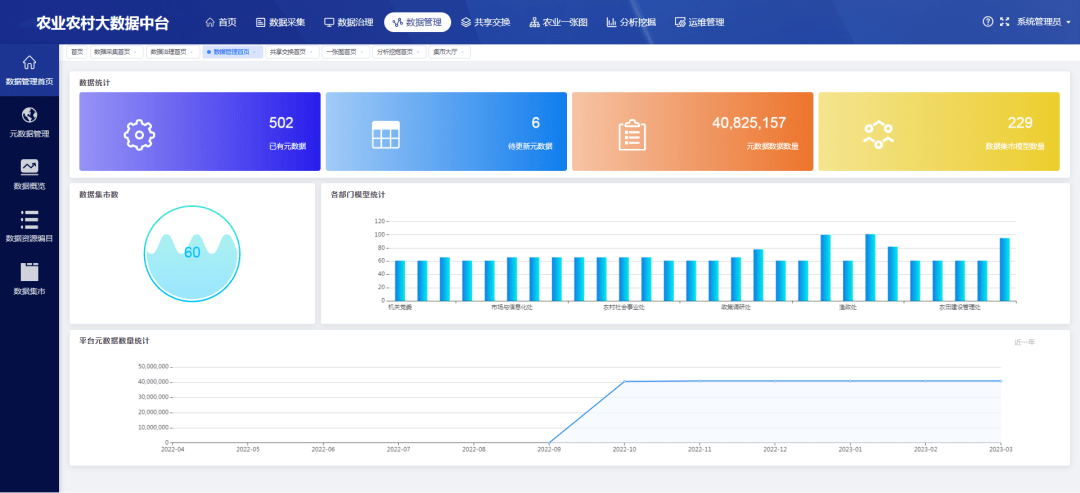The height and width of the screenshot is (493, 1080).
Task: Click the 数据集市数 panel title
Action: point(98,195)
